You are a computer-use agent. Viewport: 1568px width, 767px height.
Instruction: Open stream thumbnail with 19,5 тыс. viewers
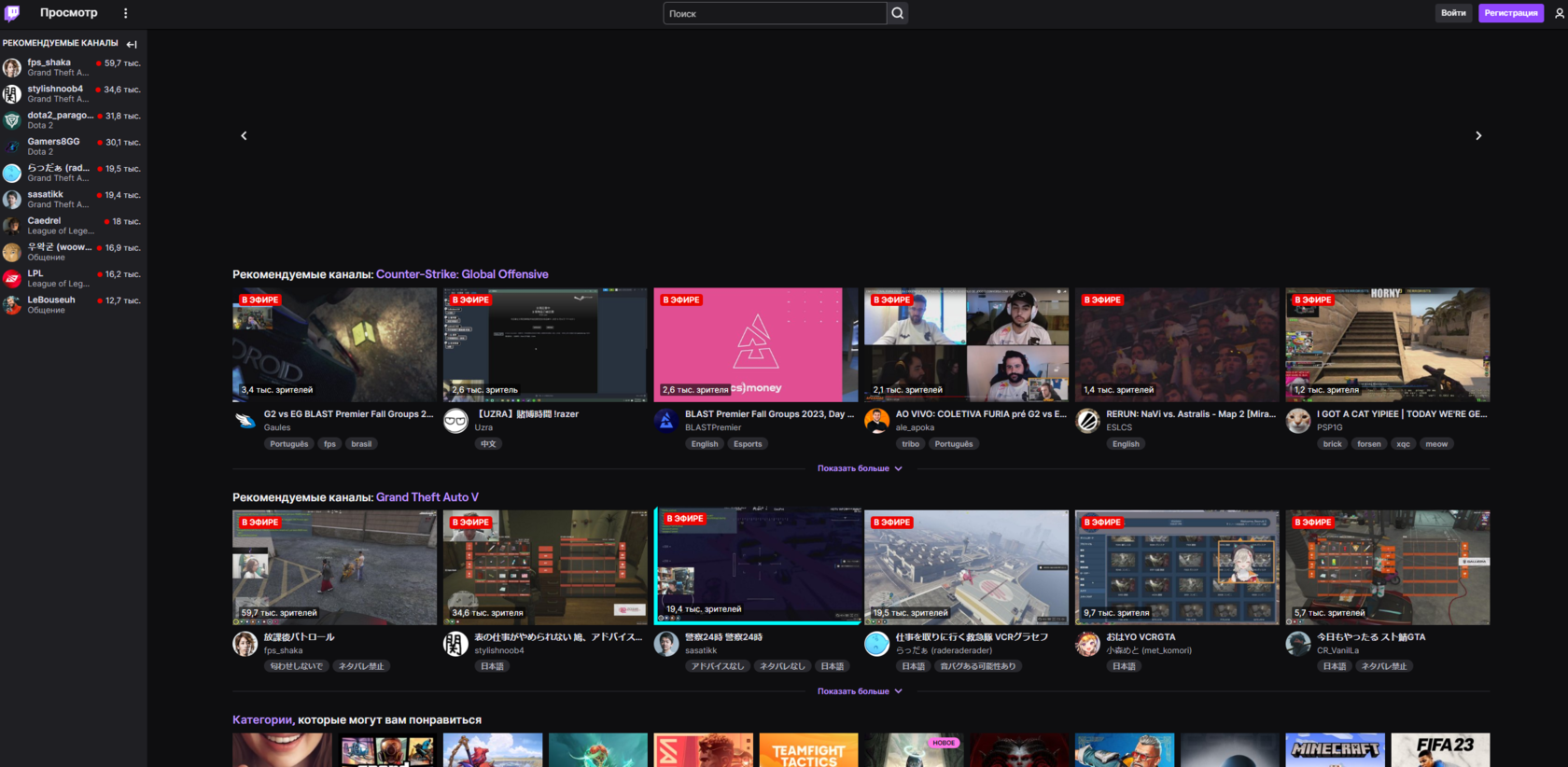(x=966, y=567)
